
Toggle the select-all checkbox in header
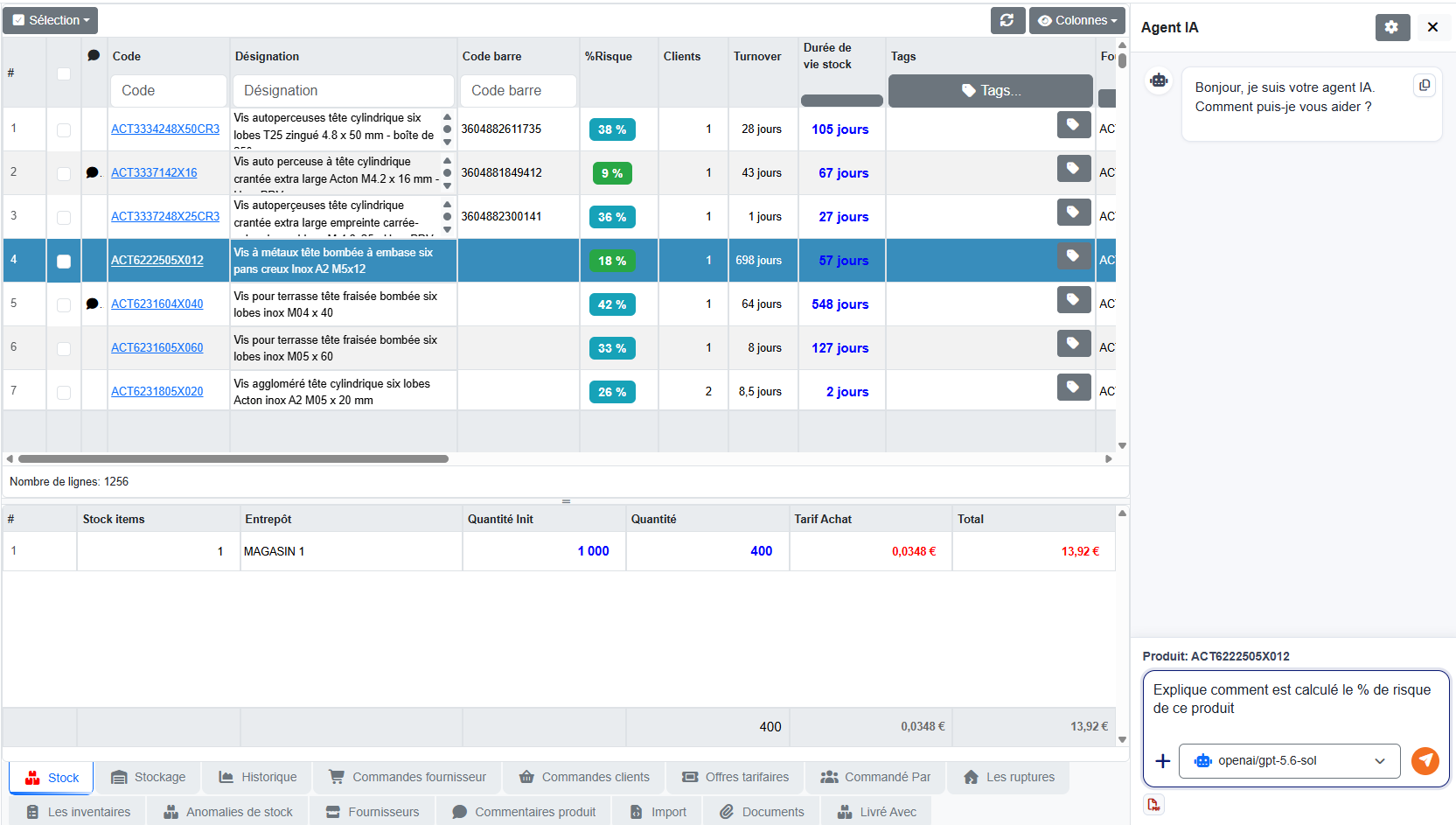[x=64, y=73]
